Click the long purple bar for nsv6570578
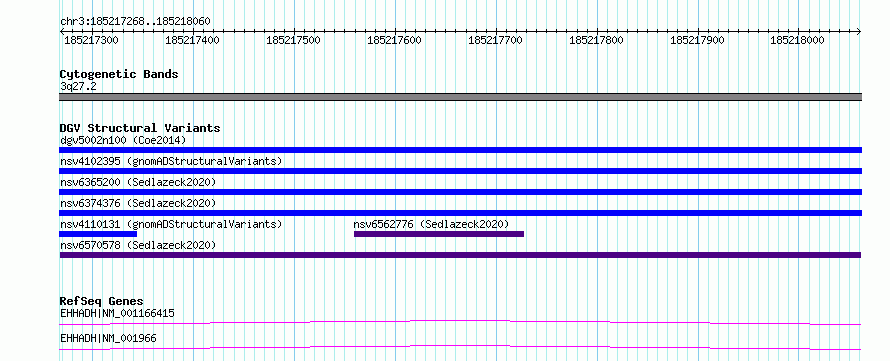The height and width of the screenshot is (361, 890). [460, 255]
